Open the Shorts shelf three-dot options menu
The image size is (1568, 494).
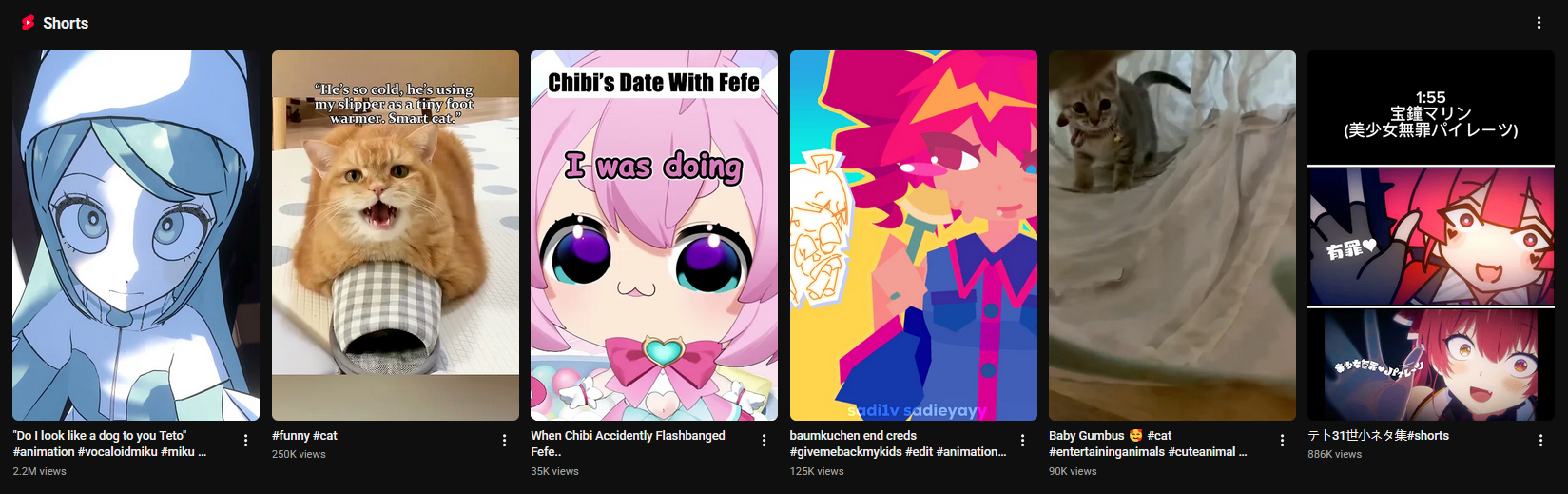1539,23
